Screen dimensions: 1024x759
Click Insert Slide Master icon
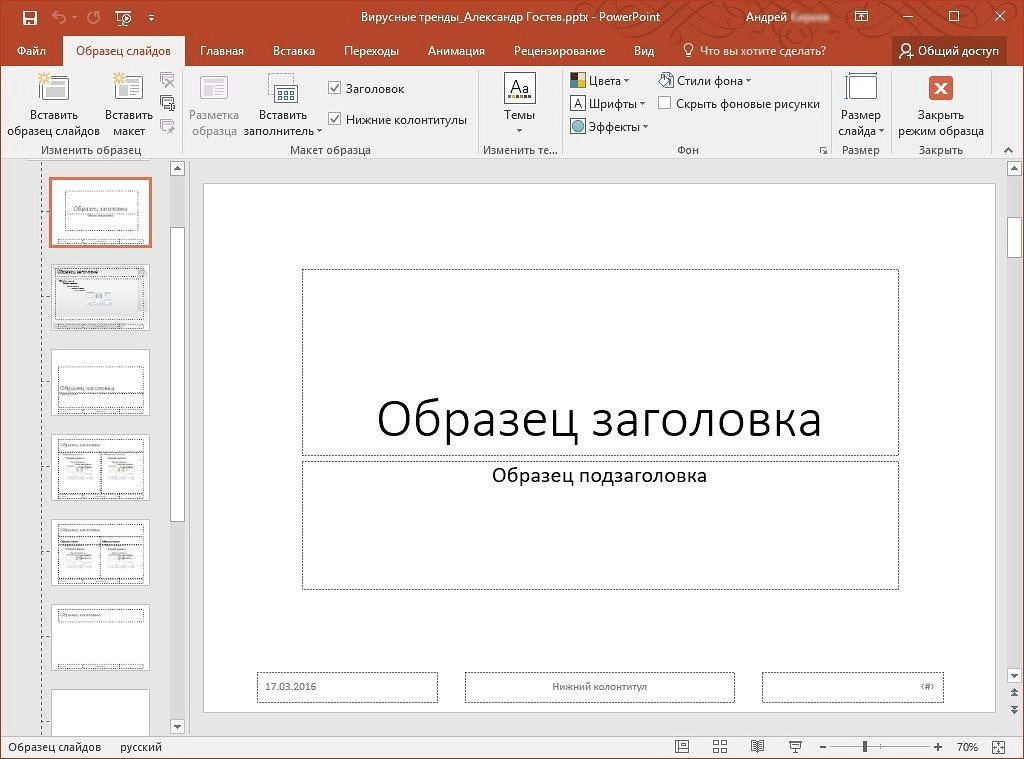click(53, 89)
